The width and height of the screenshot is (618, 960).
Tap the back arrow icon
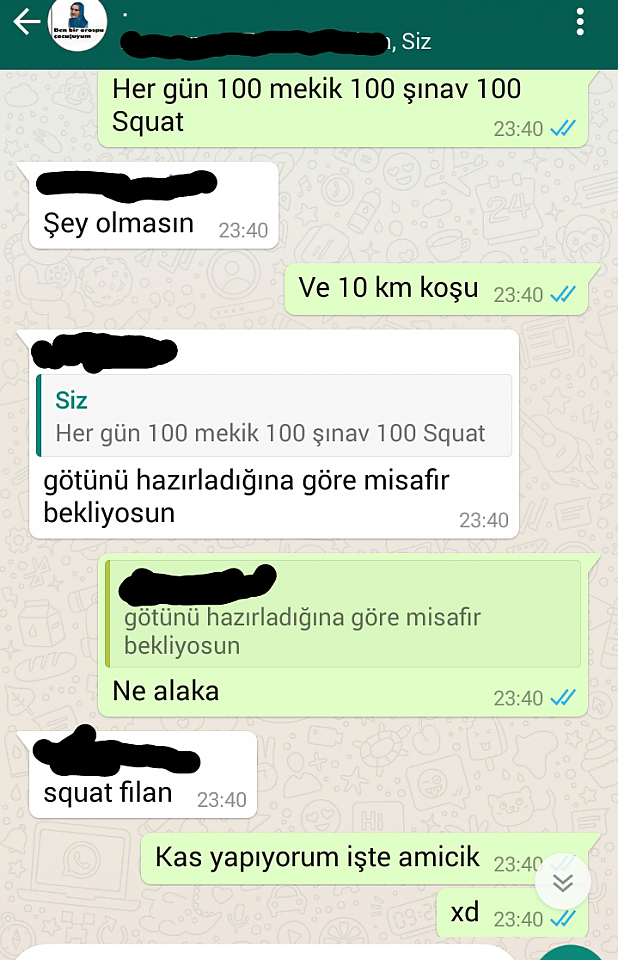point(26,22)
